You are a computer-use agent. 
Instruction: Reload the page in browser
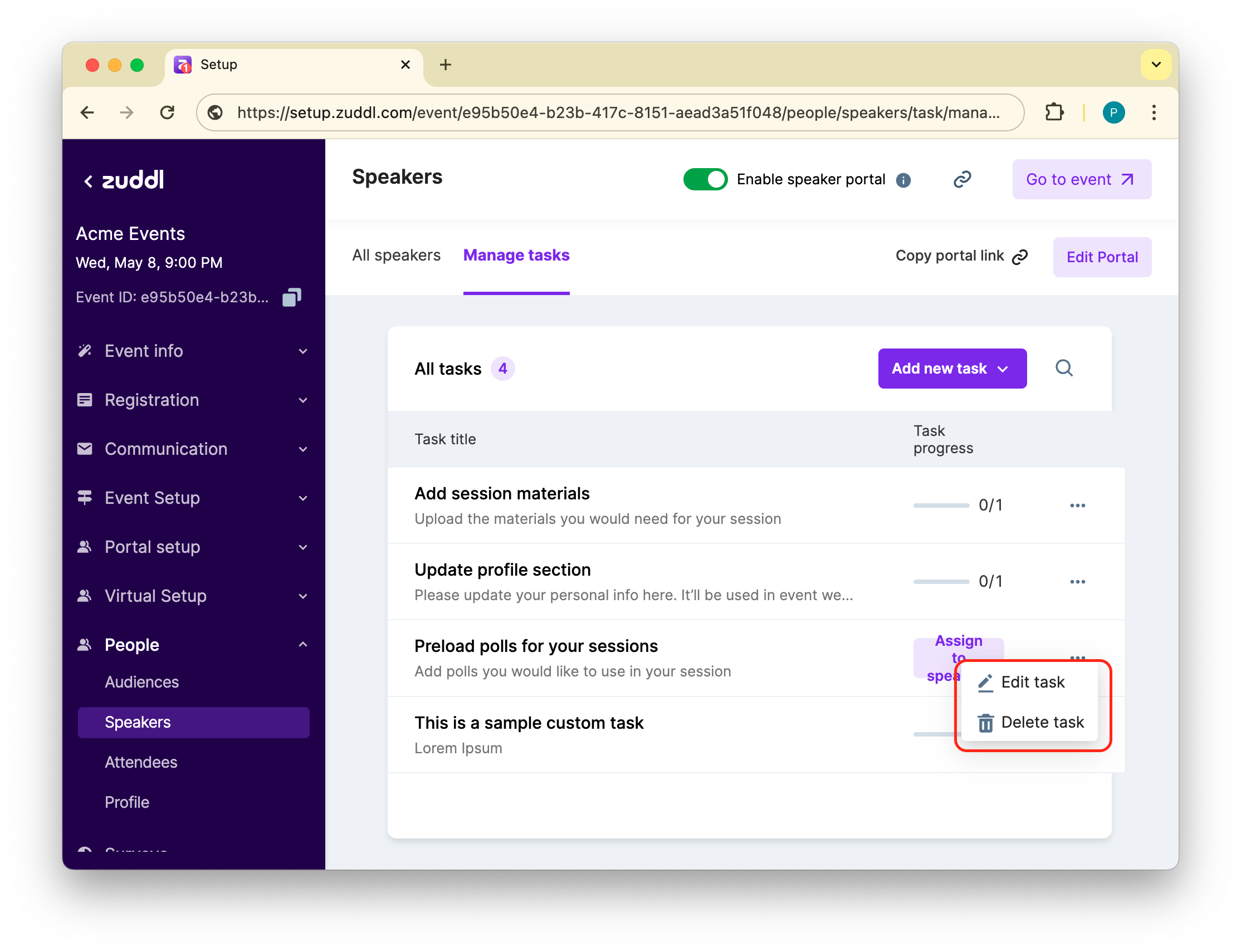click(x=167, y=113)
